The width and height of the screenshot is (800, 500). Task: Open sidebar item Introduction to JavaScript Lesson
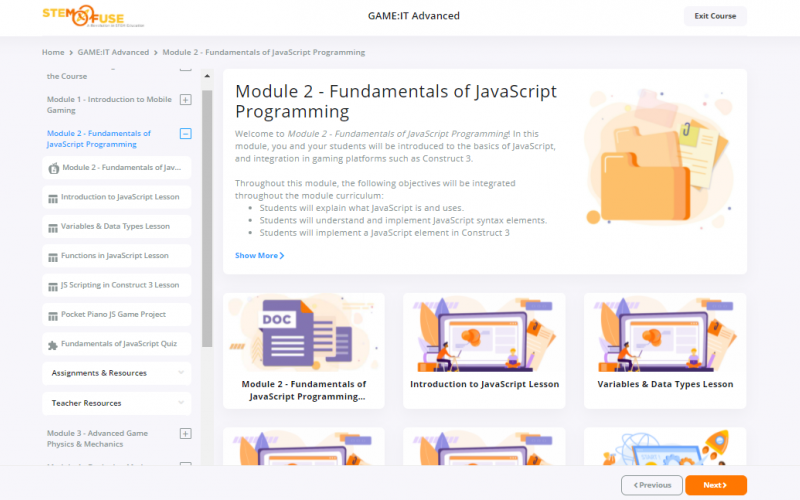[x=116, y=197]
